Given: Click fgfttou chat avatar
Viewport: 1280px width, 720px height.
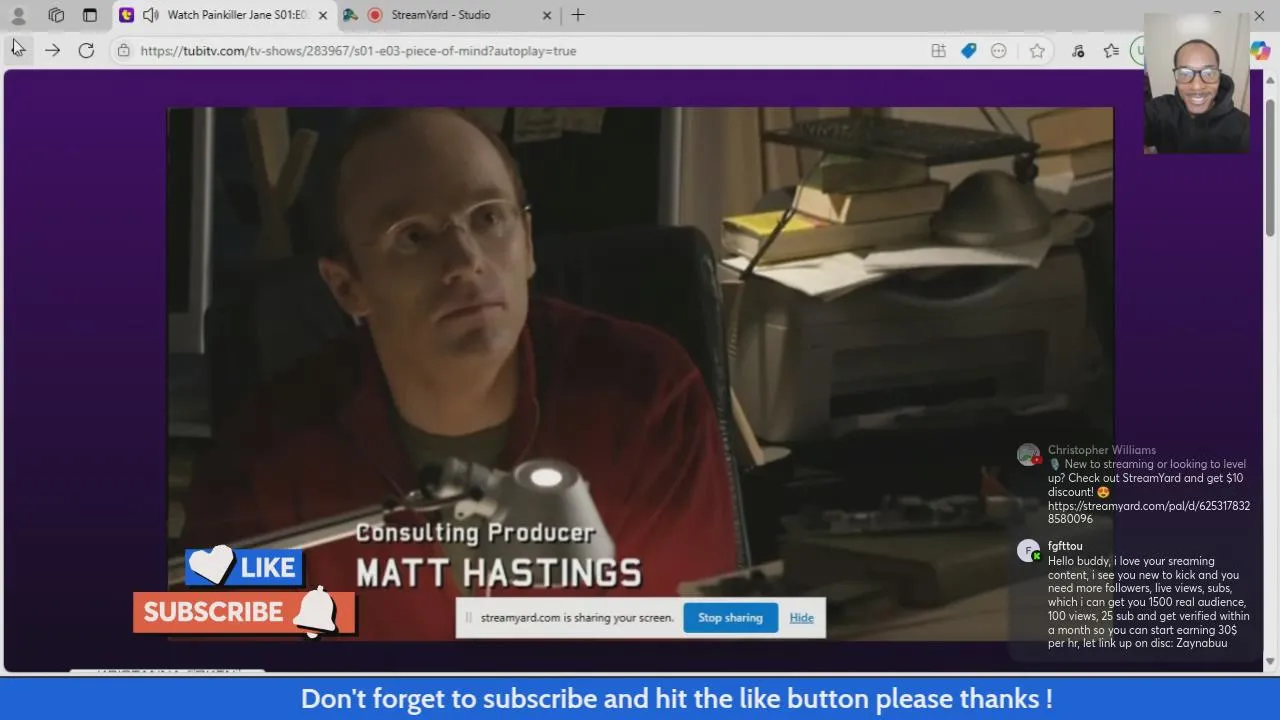Looking at the screenshot, I should (x=1028, y=551).
